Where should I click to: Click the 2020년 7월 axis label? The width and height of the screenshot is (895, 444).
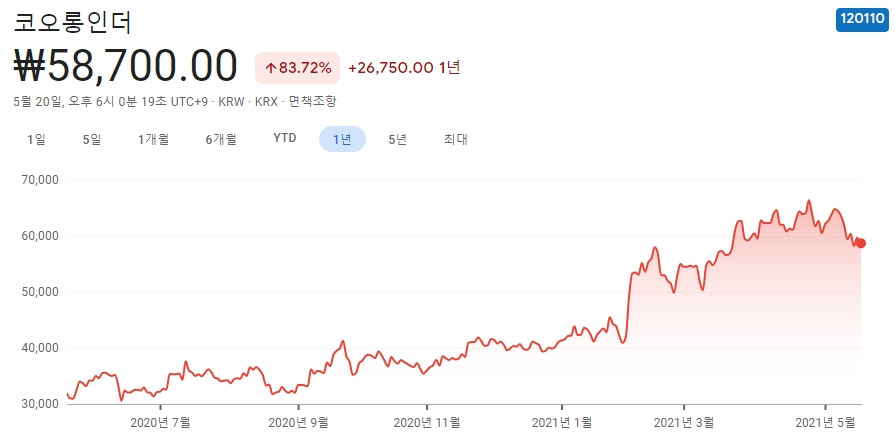point(160,423)
